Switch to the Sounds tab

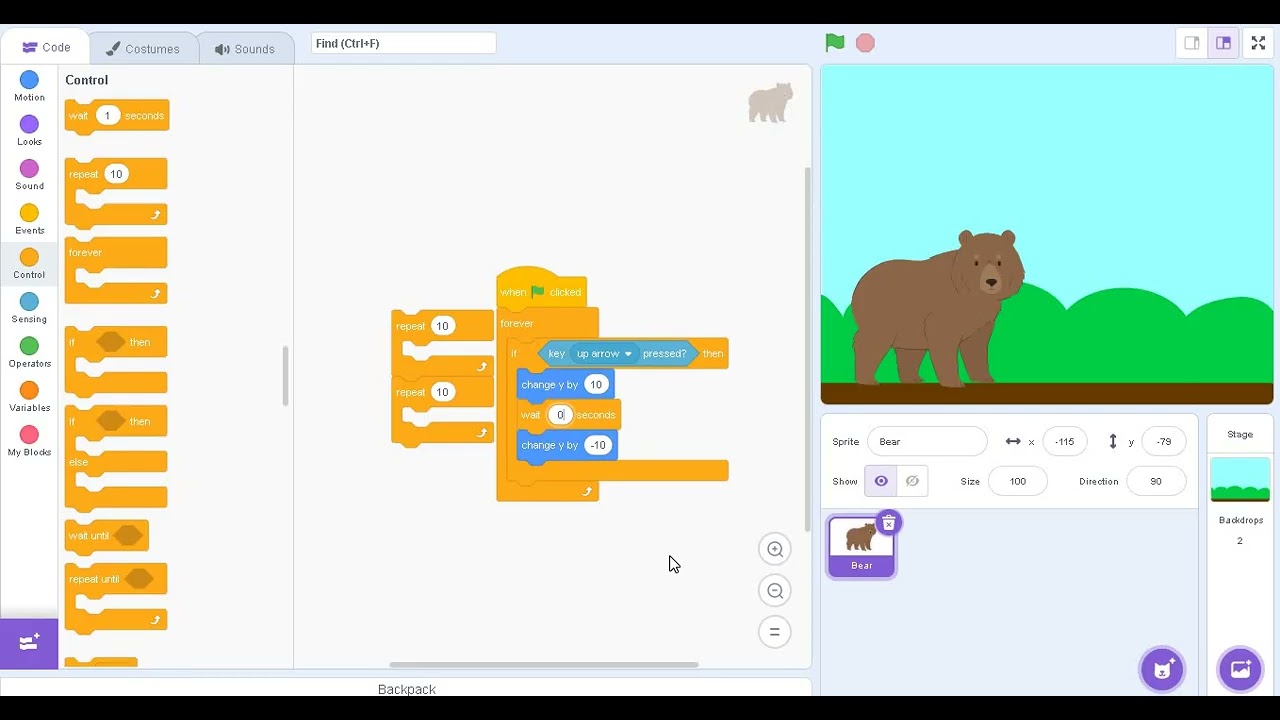245,48
